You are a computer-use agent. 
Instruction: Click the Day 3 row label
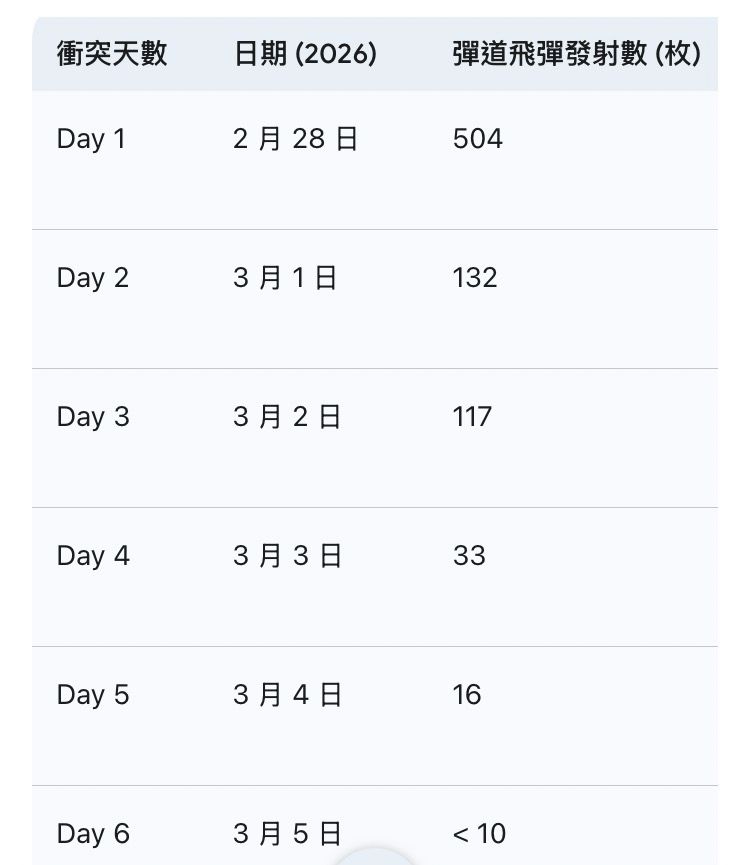click(x=92, y=417)
